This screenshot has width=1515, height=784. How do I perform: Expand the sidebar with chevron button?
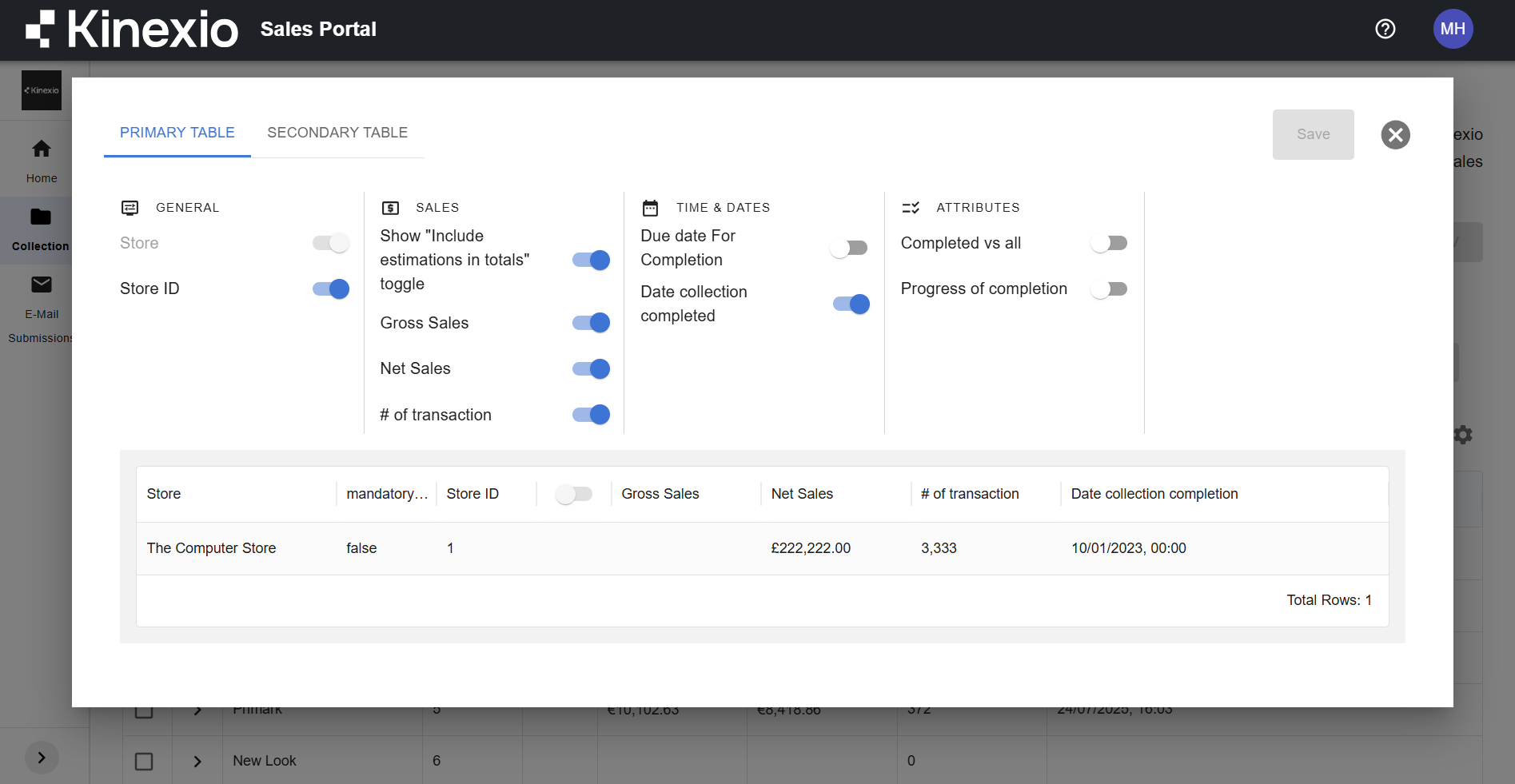[x=42, y=758]
